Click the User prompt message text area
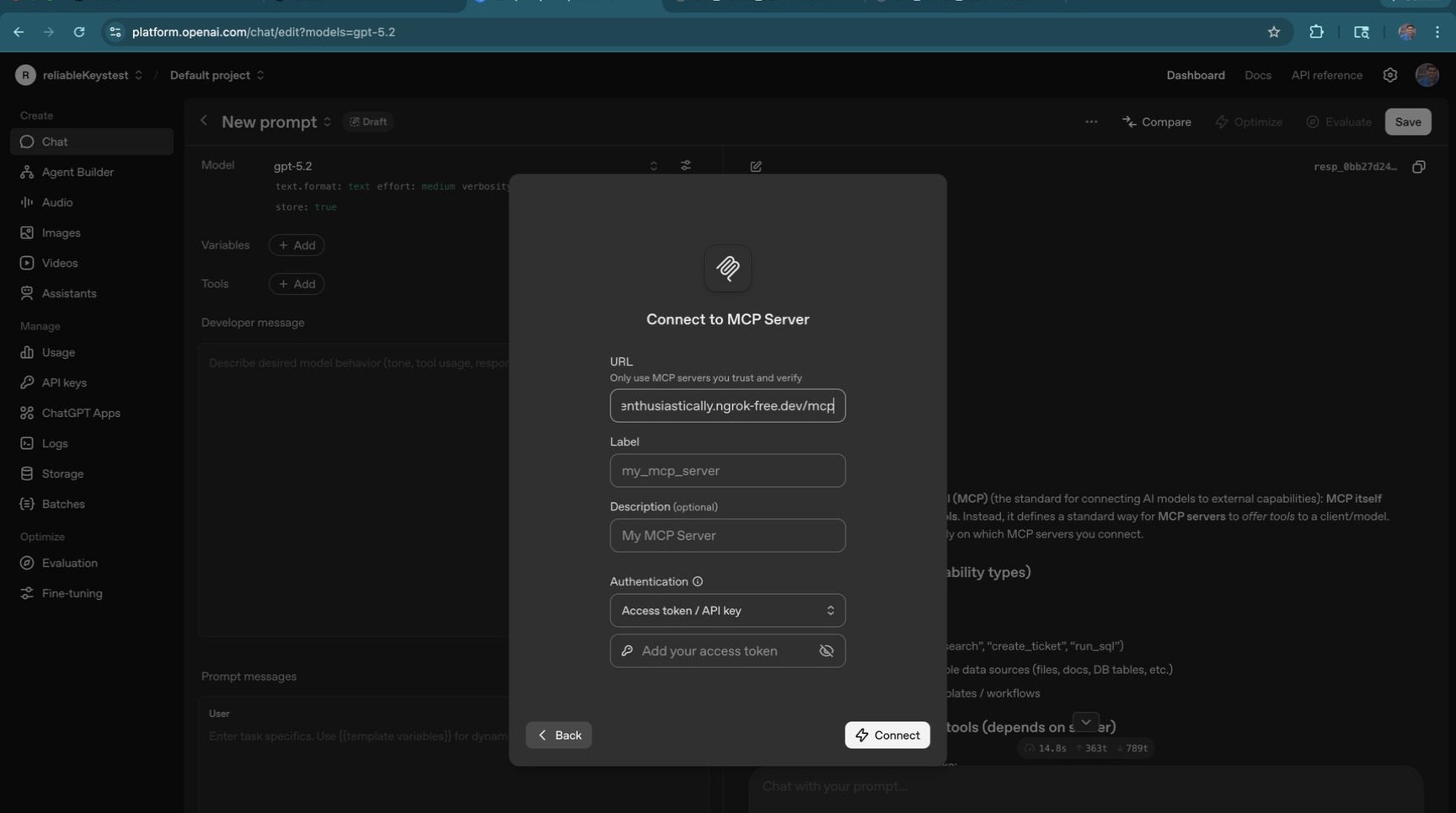 pyautogui.click(x=354, y=754)
